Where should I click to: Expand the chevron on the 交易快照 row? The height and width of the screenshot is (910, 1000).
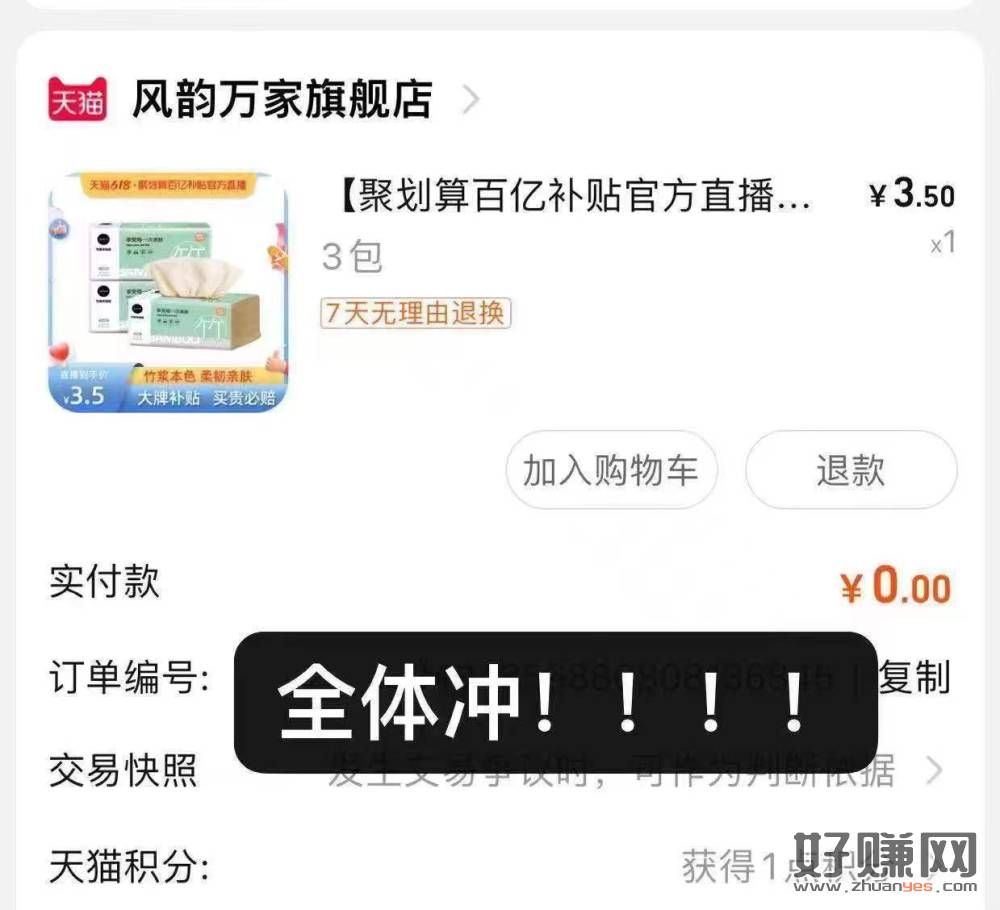tap(935, 770)
